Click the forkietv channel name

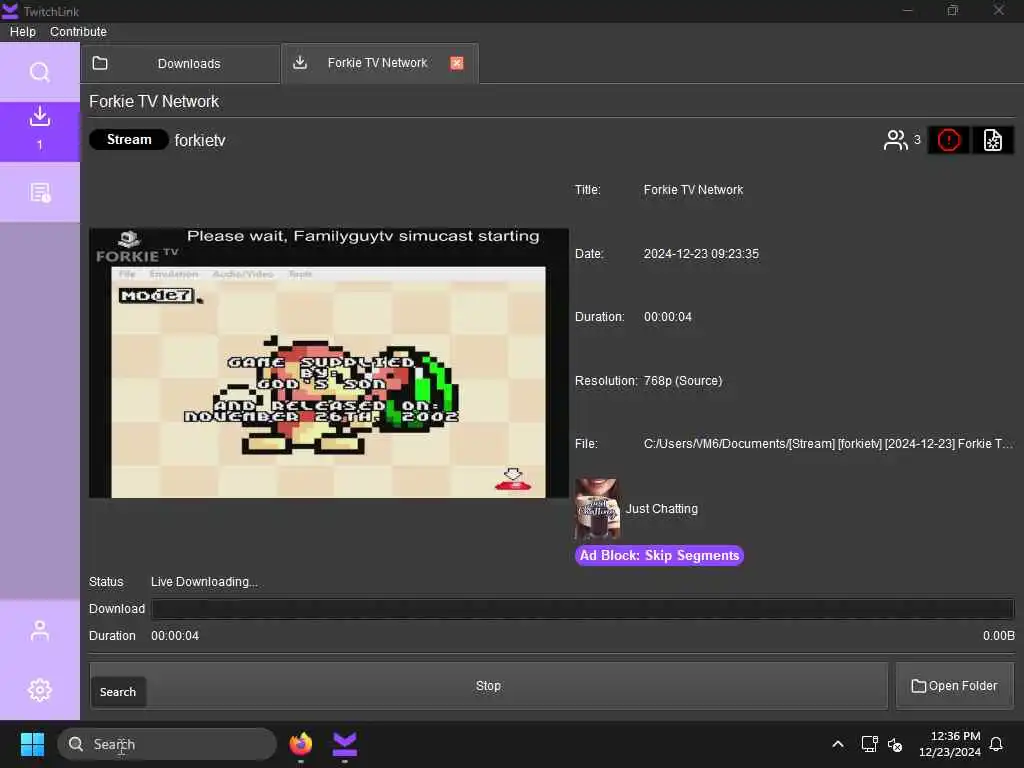pos(200,140)
